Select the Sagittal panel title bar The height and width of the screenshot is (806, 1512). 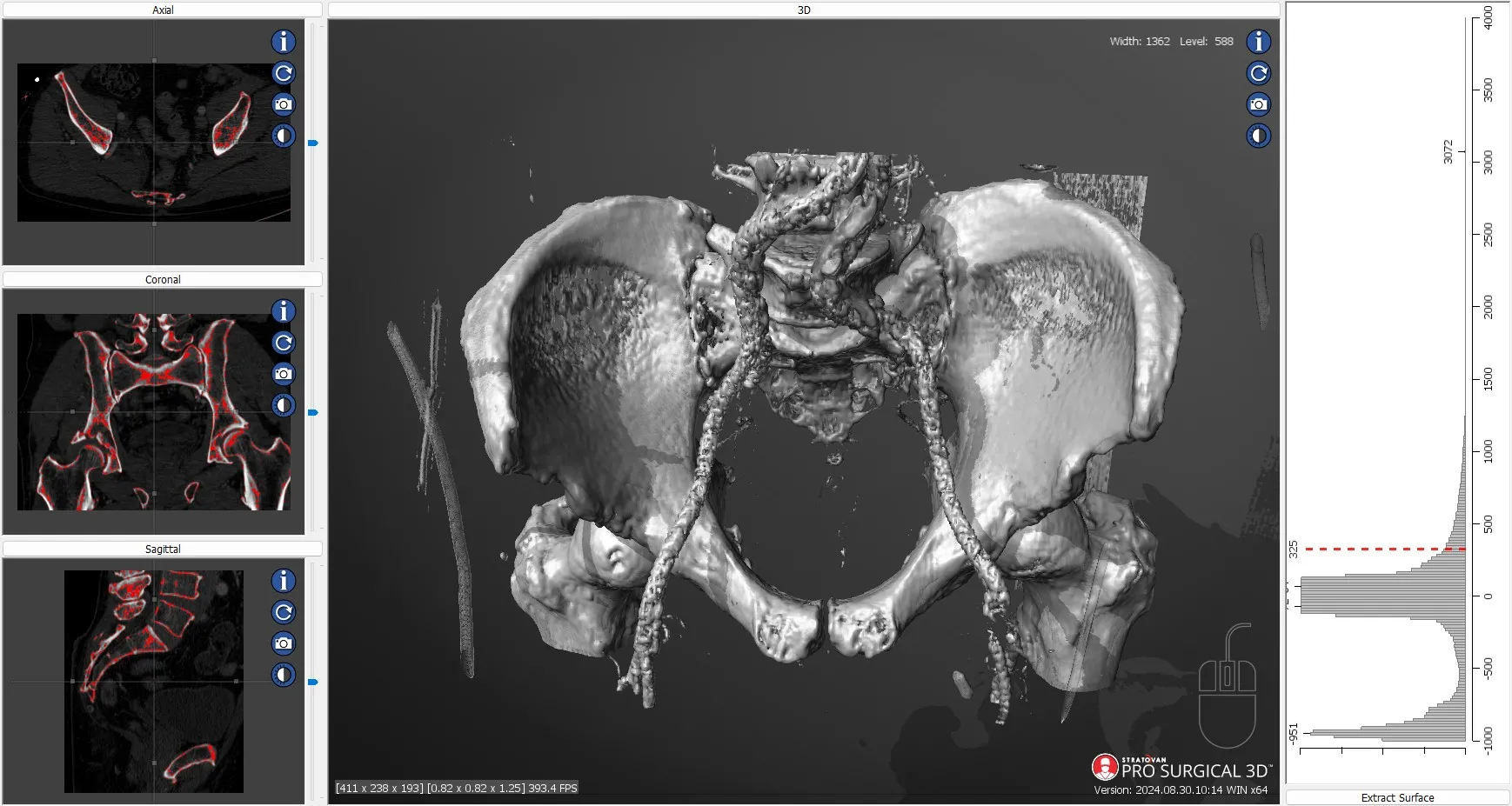pyautogui.click(x=163, y=549)
